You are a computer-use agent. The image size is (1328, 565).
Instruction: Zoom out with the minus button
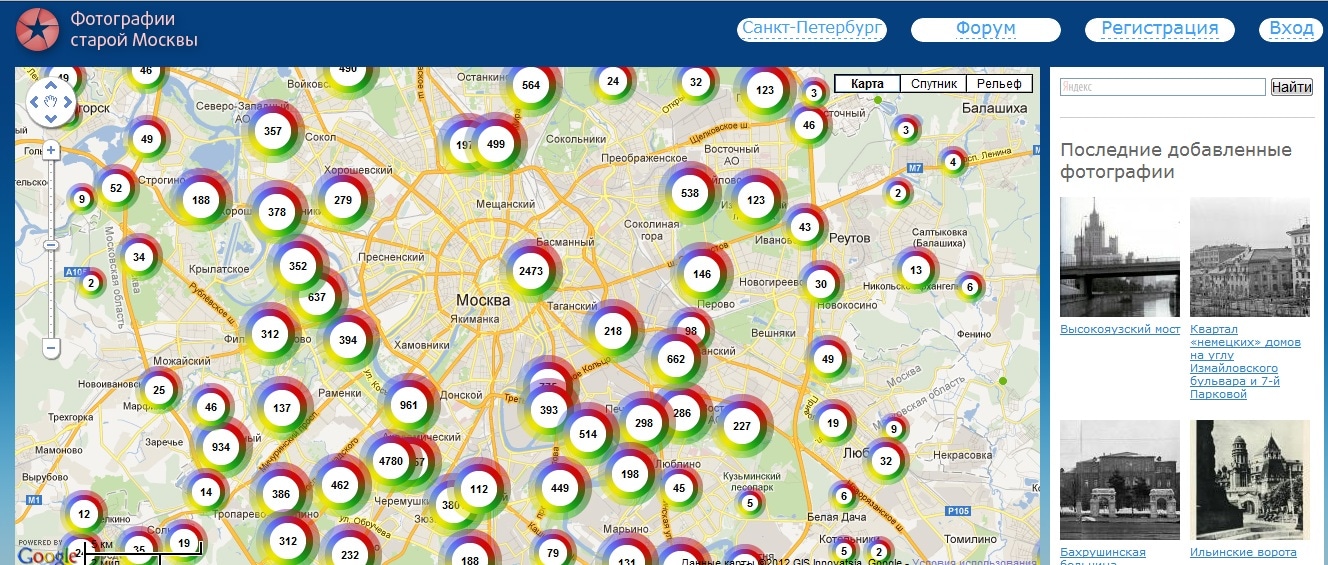click(51, 348)
